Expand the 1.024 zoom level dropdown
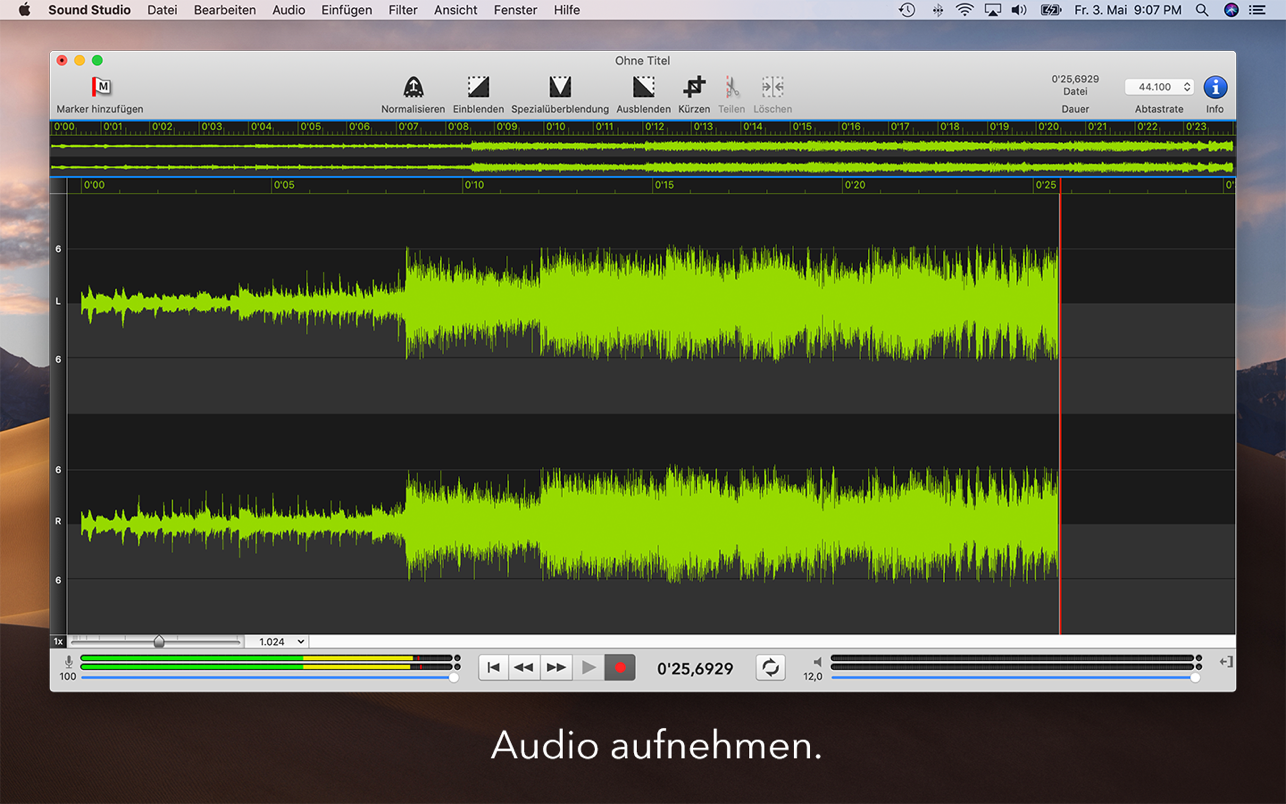Viewport: 1286px width, 804px height. tap(278, 642)
